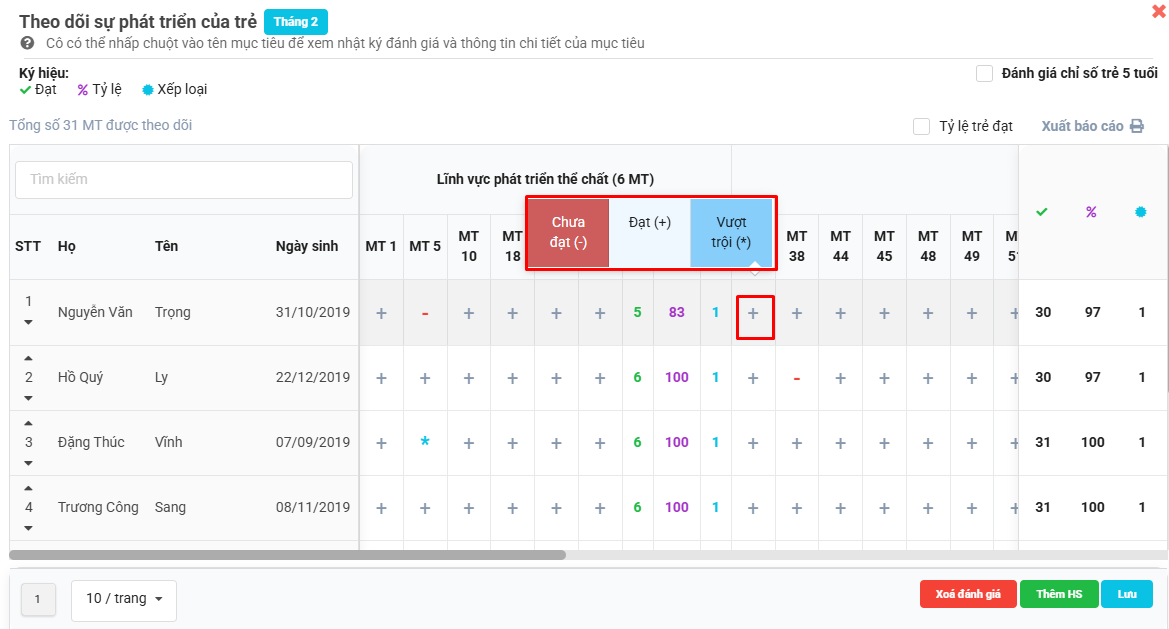1169x629 pixels.
Task: Close the dialog with red X
Action: point(1159,12)
